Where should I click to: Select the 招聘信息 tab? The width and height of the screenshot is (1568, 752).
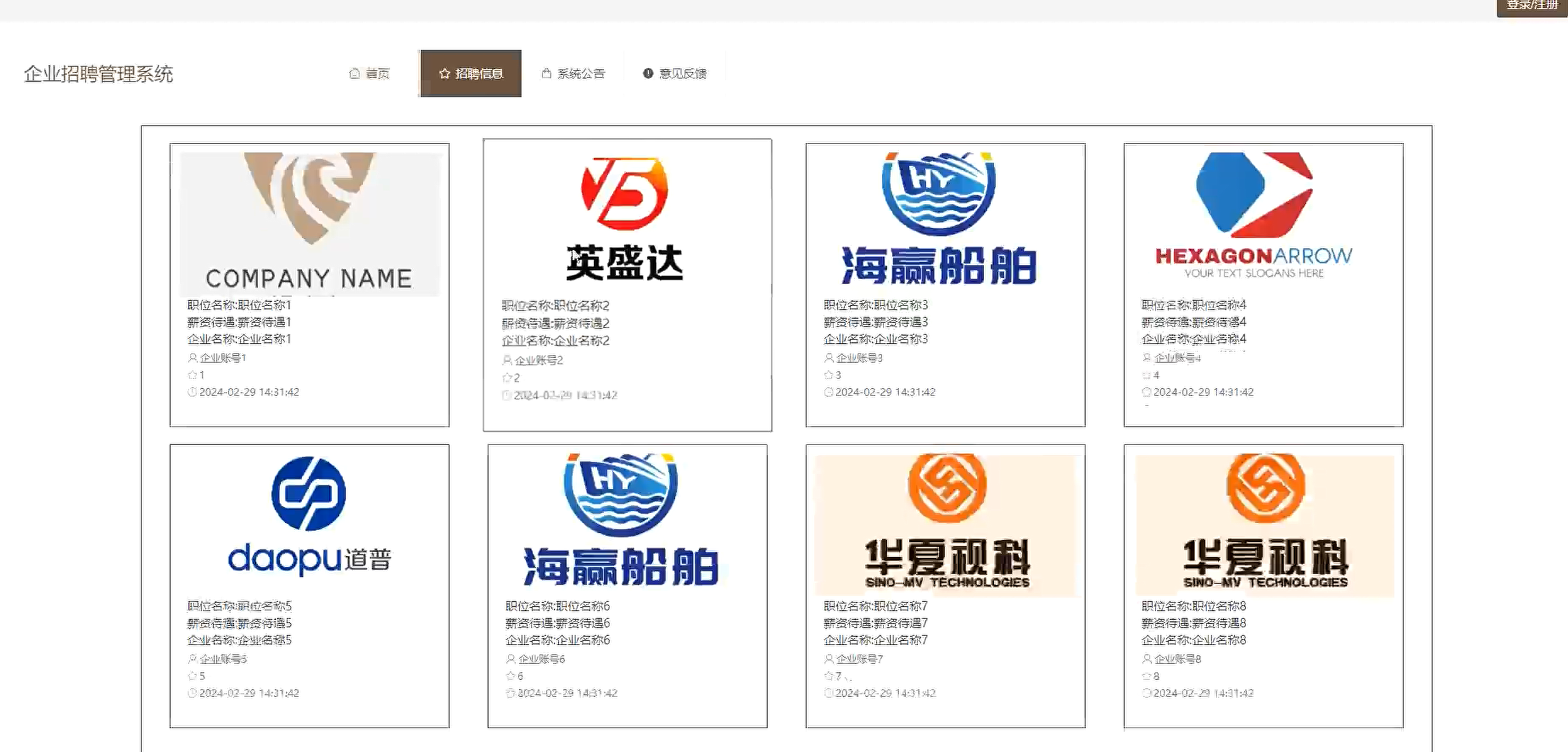pos(471,73)
